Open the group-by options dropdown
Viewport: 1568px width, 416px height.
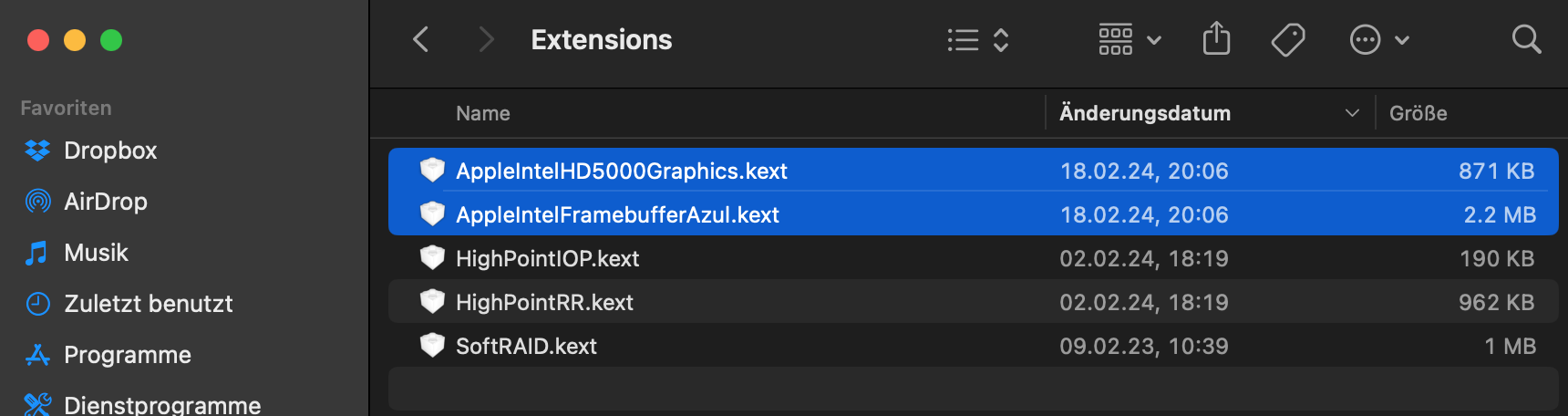[1130, 40]
